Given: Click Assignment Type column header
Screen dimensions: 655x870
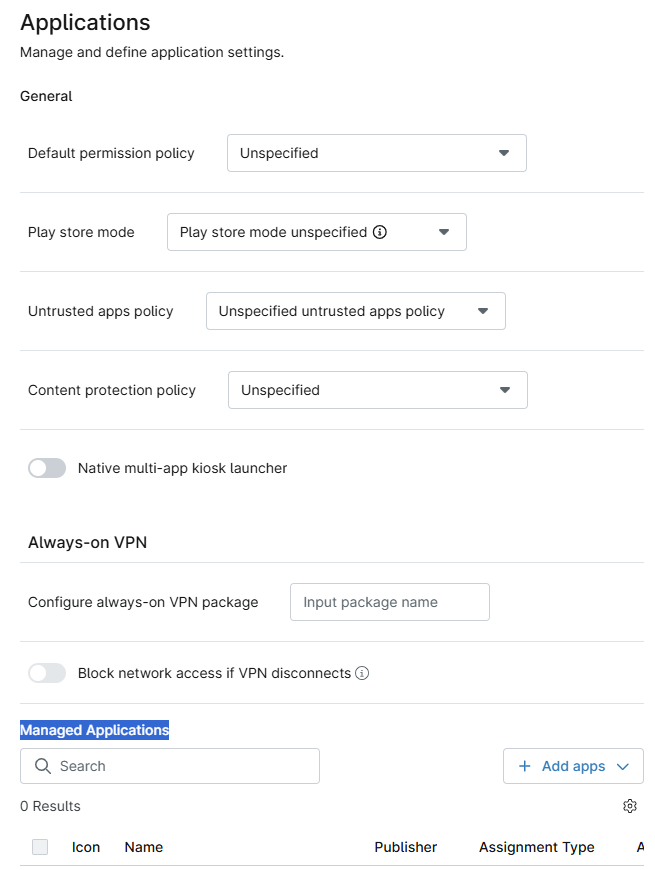Looking at the screenshot, I should pyautogui.click(x=537, y=847).
